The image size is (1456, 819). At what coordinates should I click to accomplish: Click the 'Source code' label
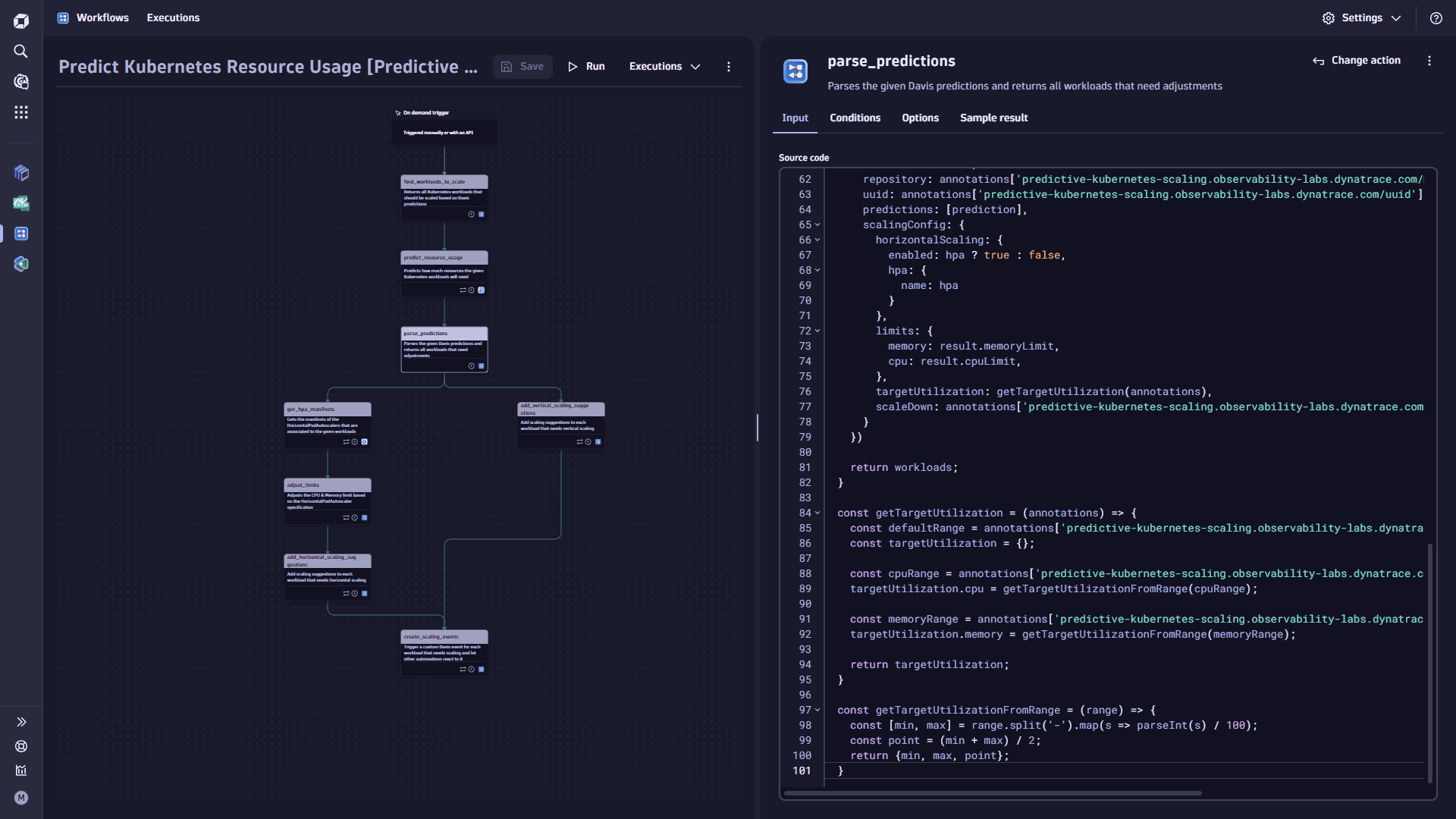804,158
